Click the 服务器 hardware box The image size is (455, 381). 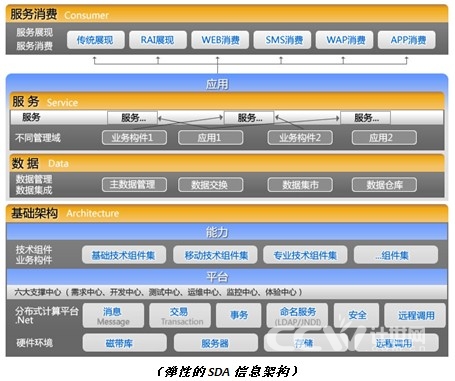tap(216, 343)
